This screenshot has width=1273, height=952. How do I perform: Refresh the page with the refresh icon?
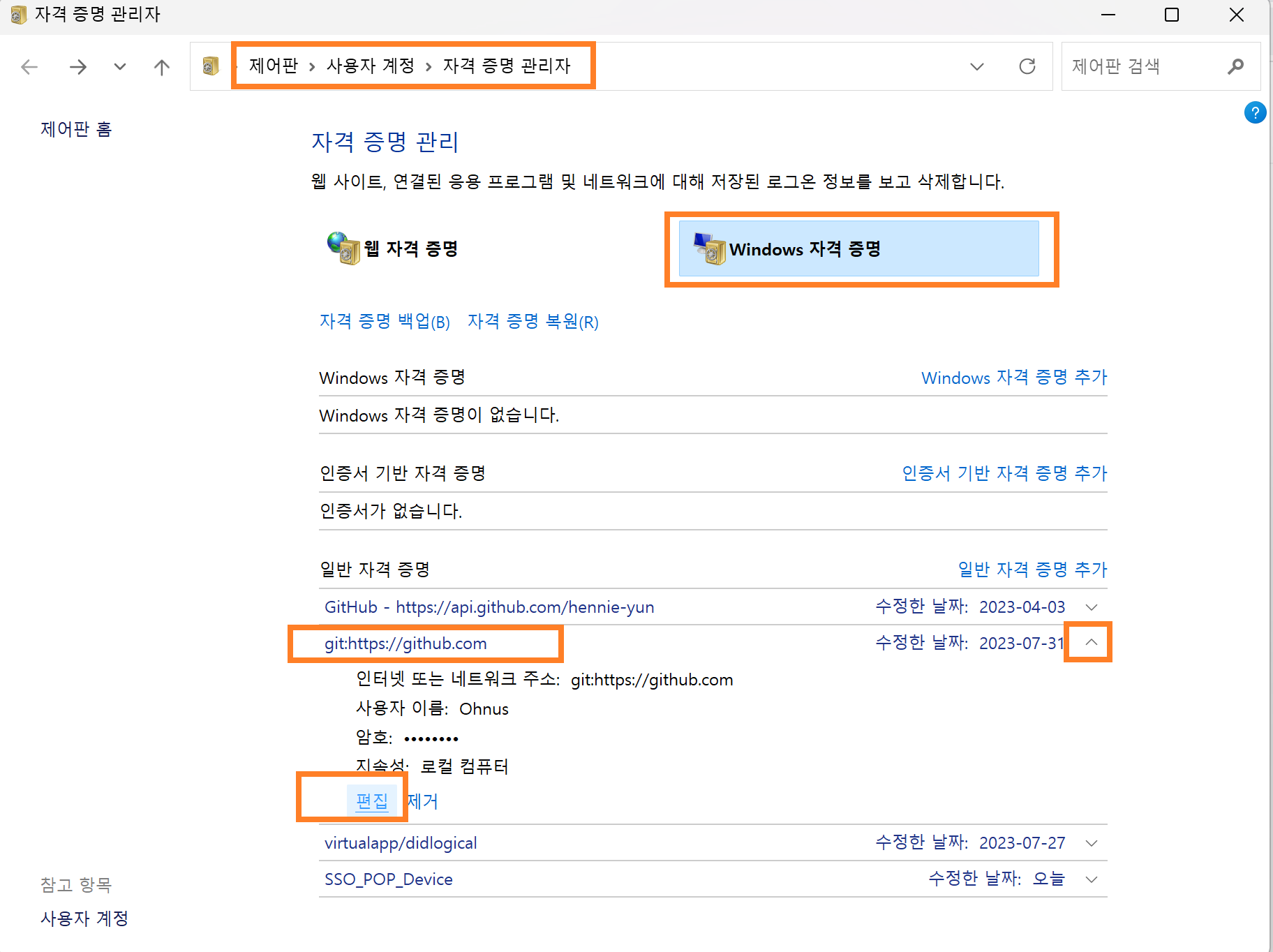[x=1027, y=66]
